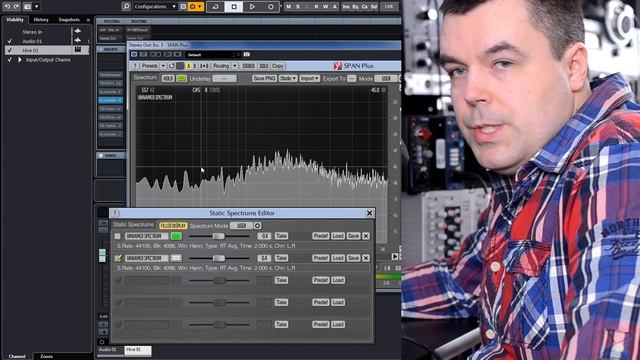
Task: Click the loop icon left of the stop button
Action: (216, 7)
